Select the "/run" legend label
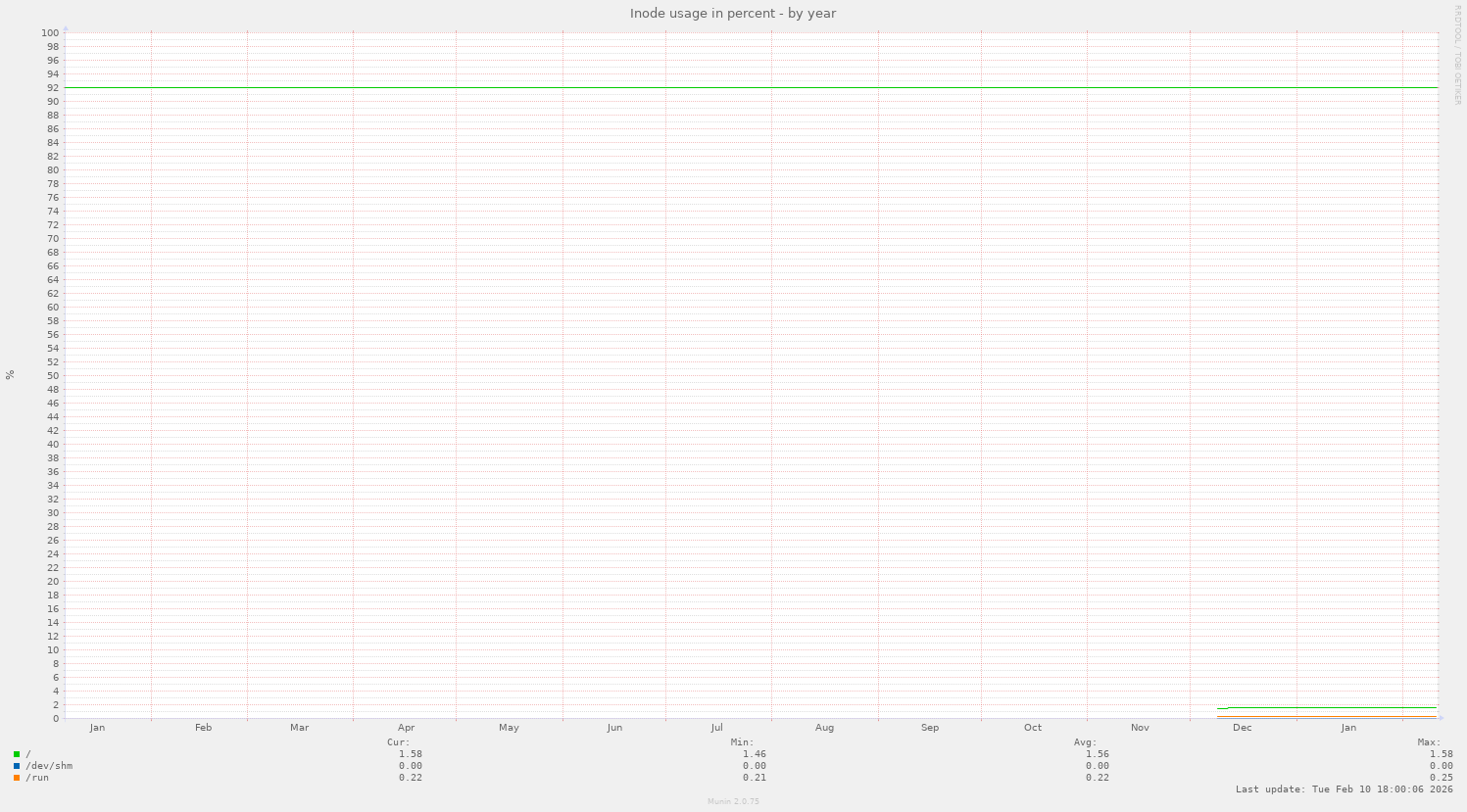The image size is (1467, 812). click(x=37, y=777)
